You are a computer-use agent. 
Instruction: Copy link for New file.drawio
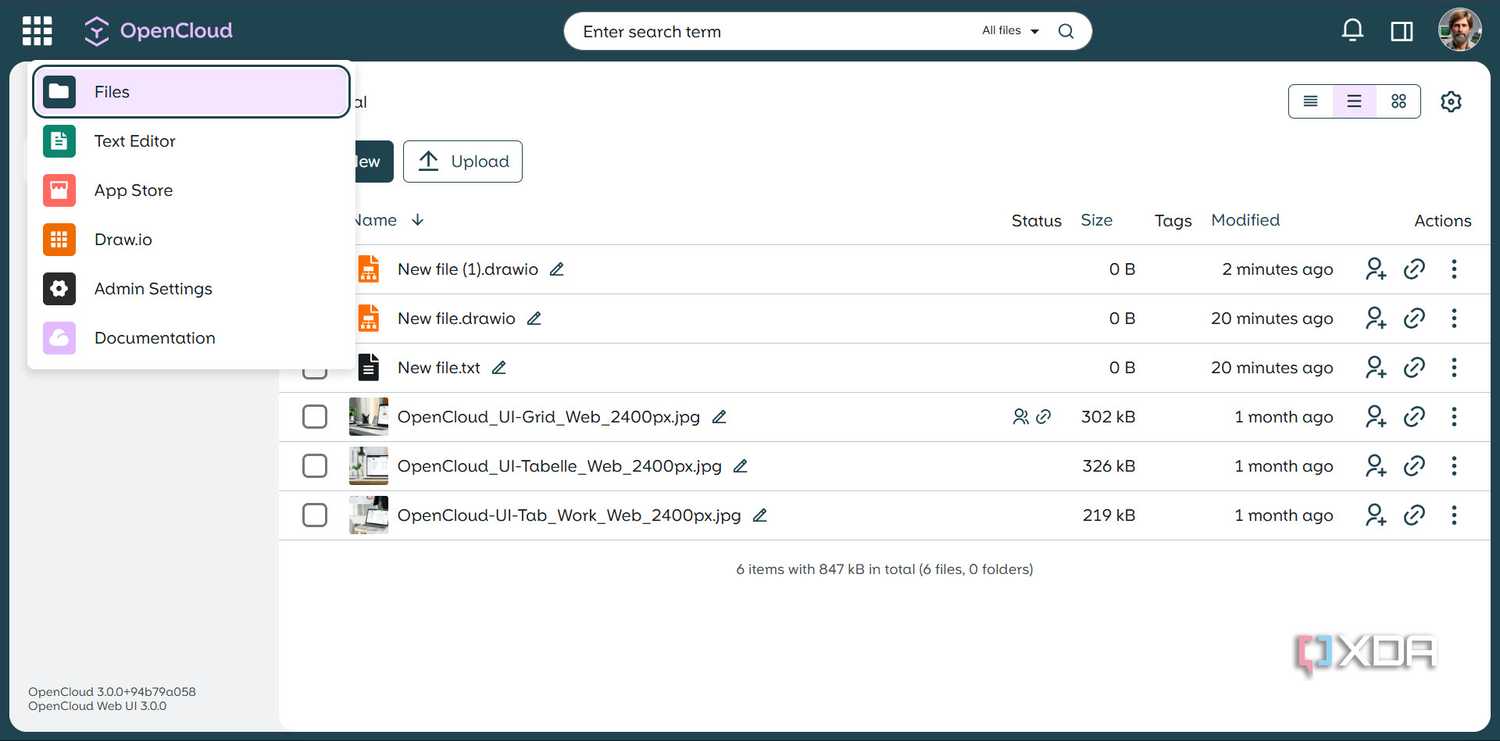pos(1414,318)
